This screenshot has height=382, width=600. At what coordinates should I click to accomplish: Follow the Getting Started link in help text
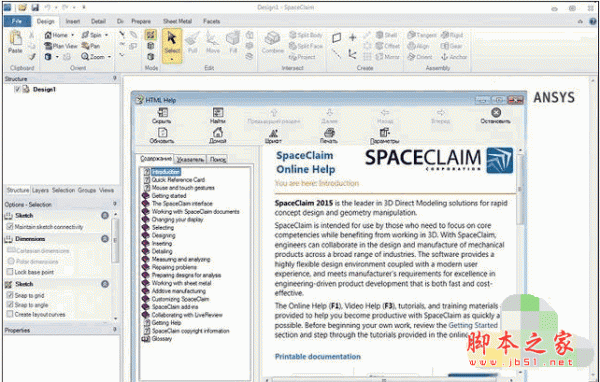tap(473, 325)
